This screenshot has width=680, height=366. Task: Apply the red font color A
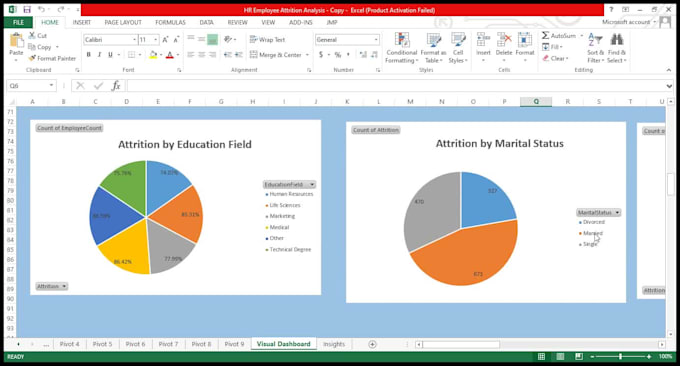point(170,55)
